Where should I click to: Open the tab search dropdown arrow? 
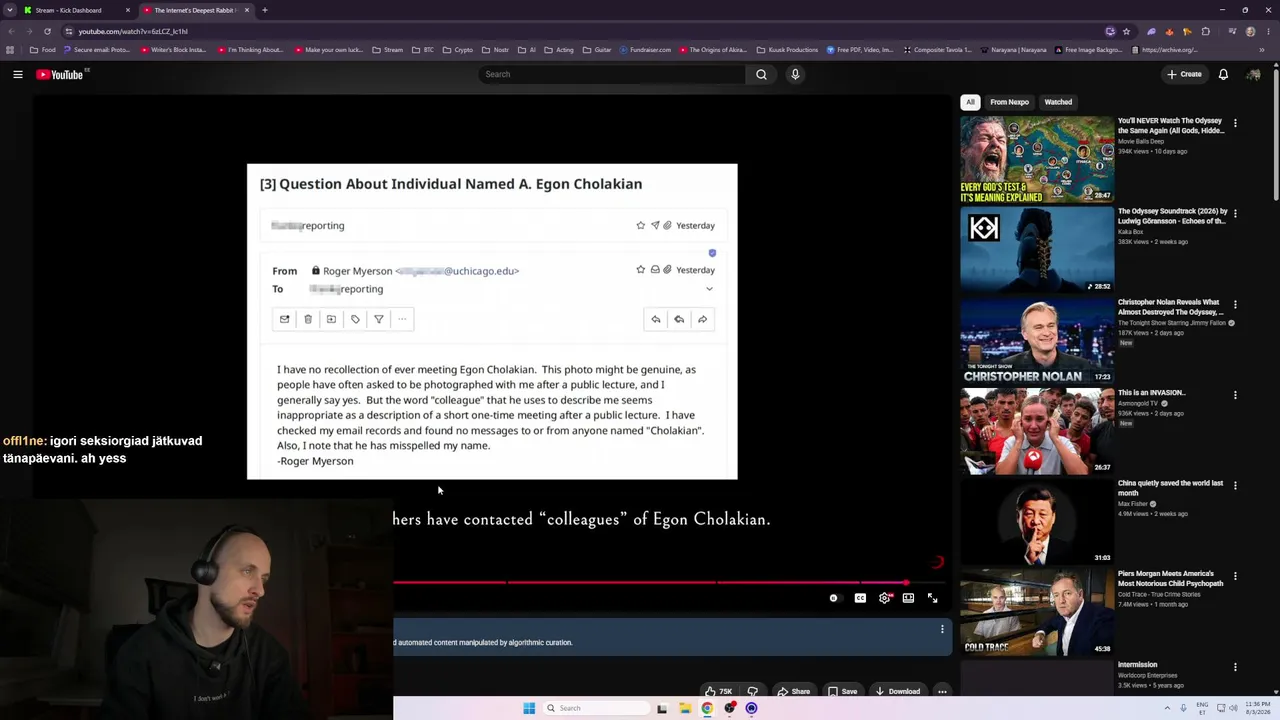pos(9,10)
